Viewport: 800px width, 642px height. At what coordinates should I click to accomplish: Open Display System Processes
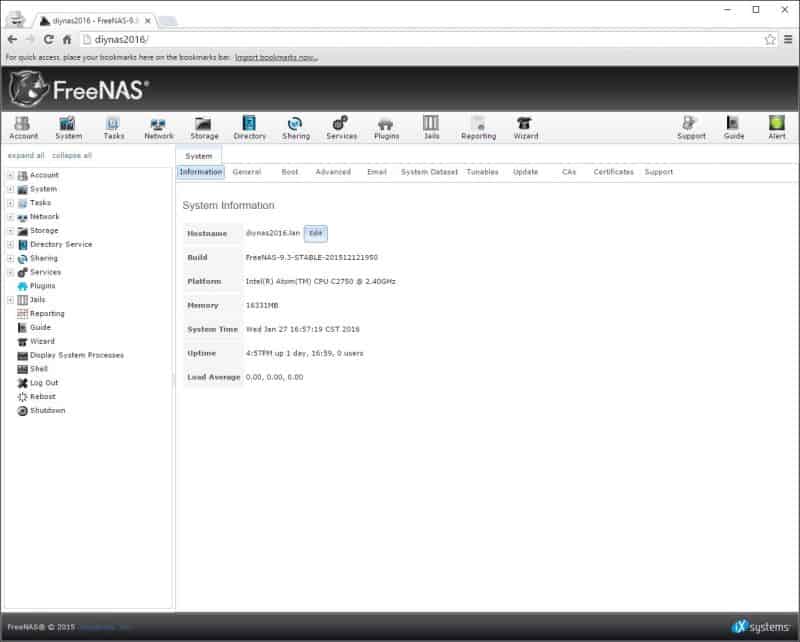[77, 355]
